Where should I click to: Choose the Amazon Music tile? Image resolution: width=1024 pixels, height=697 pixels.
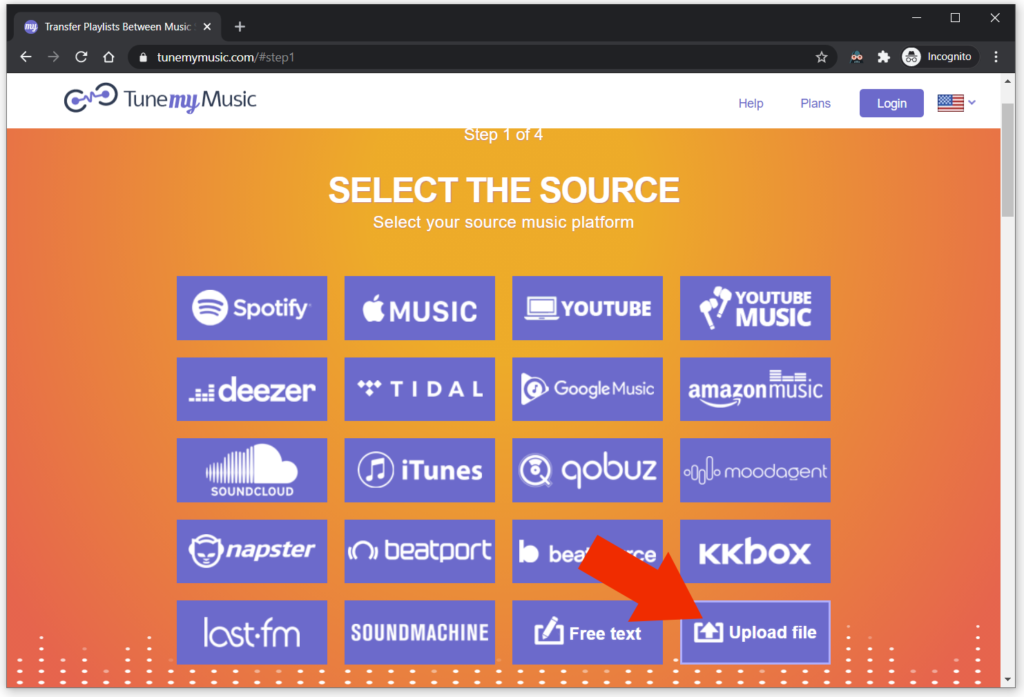click(x=755, y=389)
